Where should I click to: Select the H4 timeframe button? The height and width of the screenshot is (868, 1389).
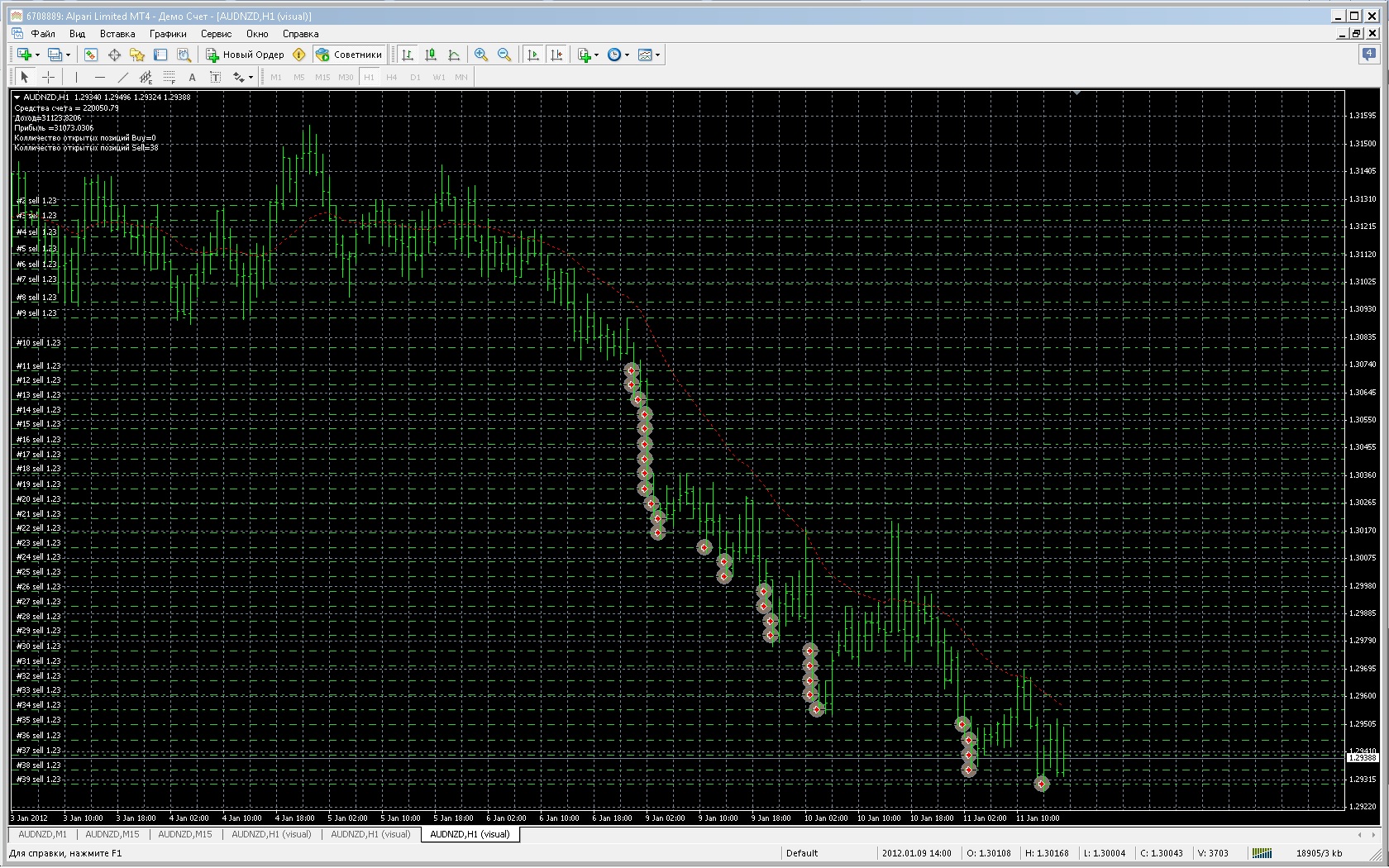coord(392,77)
